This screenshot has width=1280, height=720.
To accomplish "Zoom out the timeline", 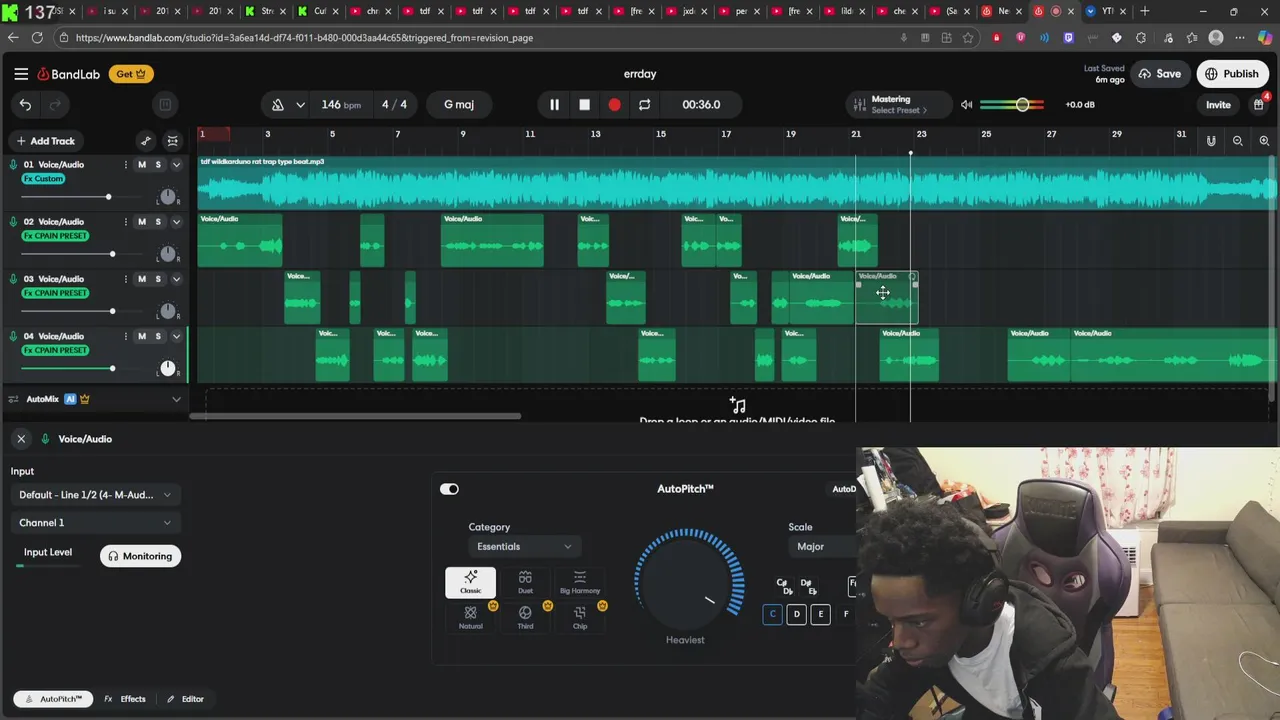I will pyautogui.click(x=1238, y=141).
